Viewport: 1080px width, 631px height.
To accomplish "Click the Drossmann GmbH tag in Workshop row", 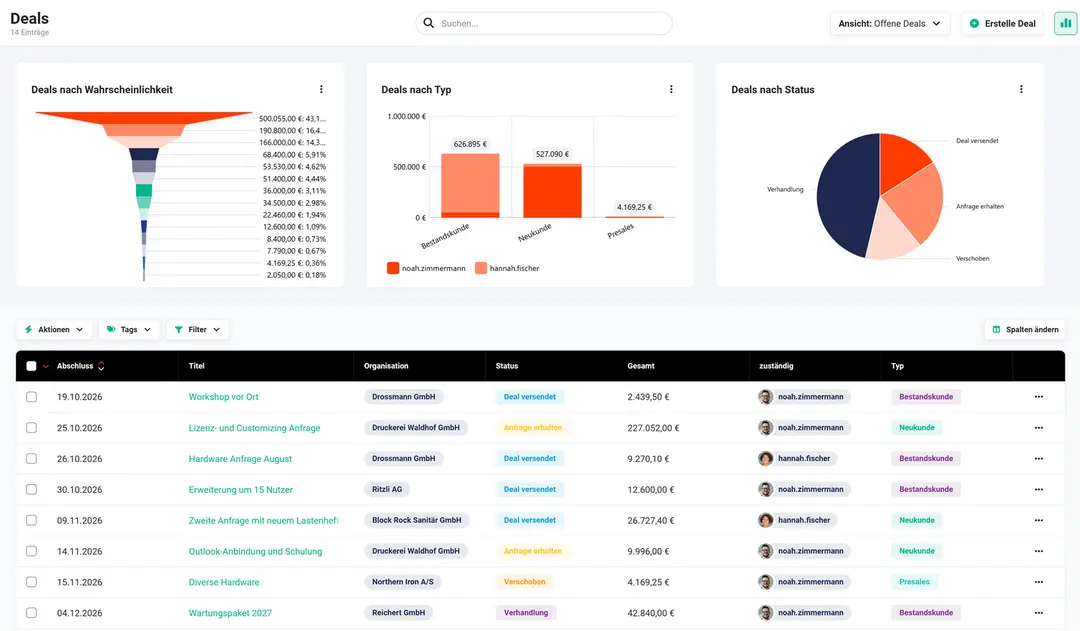I will coord(404,397).
